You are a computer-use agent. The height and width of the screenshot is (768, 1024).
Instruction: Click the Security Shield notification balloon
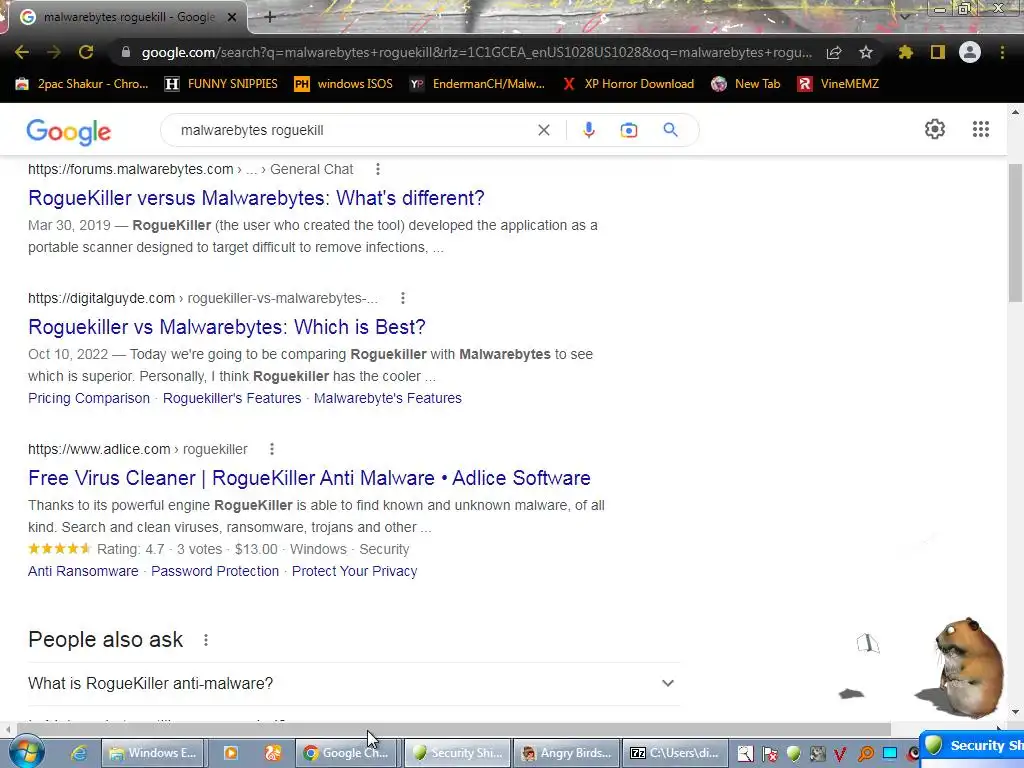pos(971,746)
